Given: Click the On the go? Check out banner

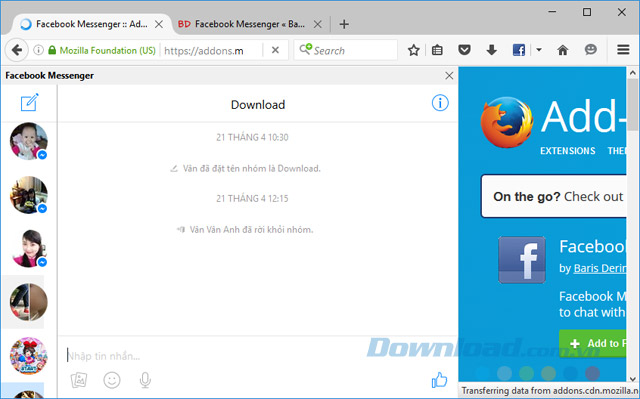Looking at the screenshot, I should (554, 196).
